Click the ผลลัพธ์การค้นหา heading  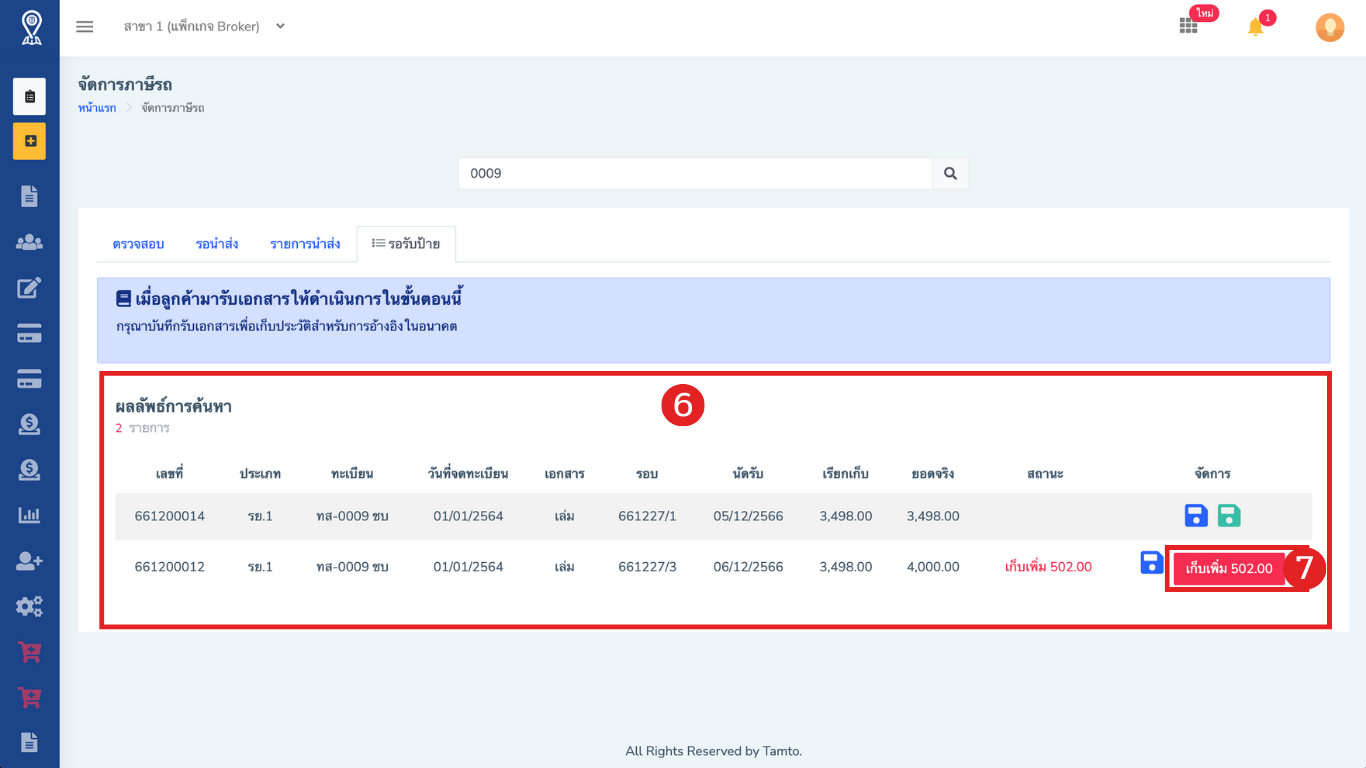coord(174,407)
